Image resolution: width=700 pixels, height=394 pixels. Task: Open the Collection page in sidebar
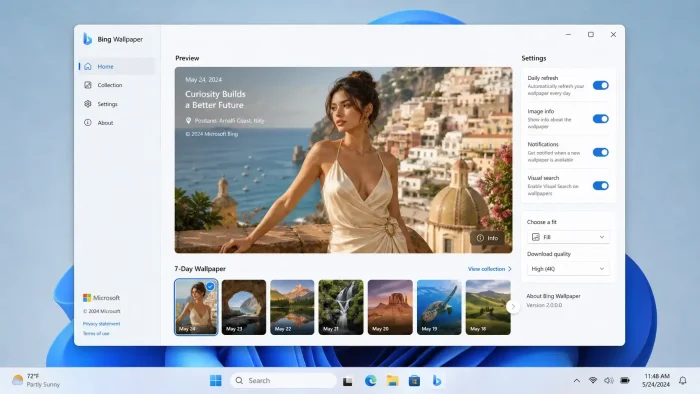coord(117,85)
